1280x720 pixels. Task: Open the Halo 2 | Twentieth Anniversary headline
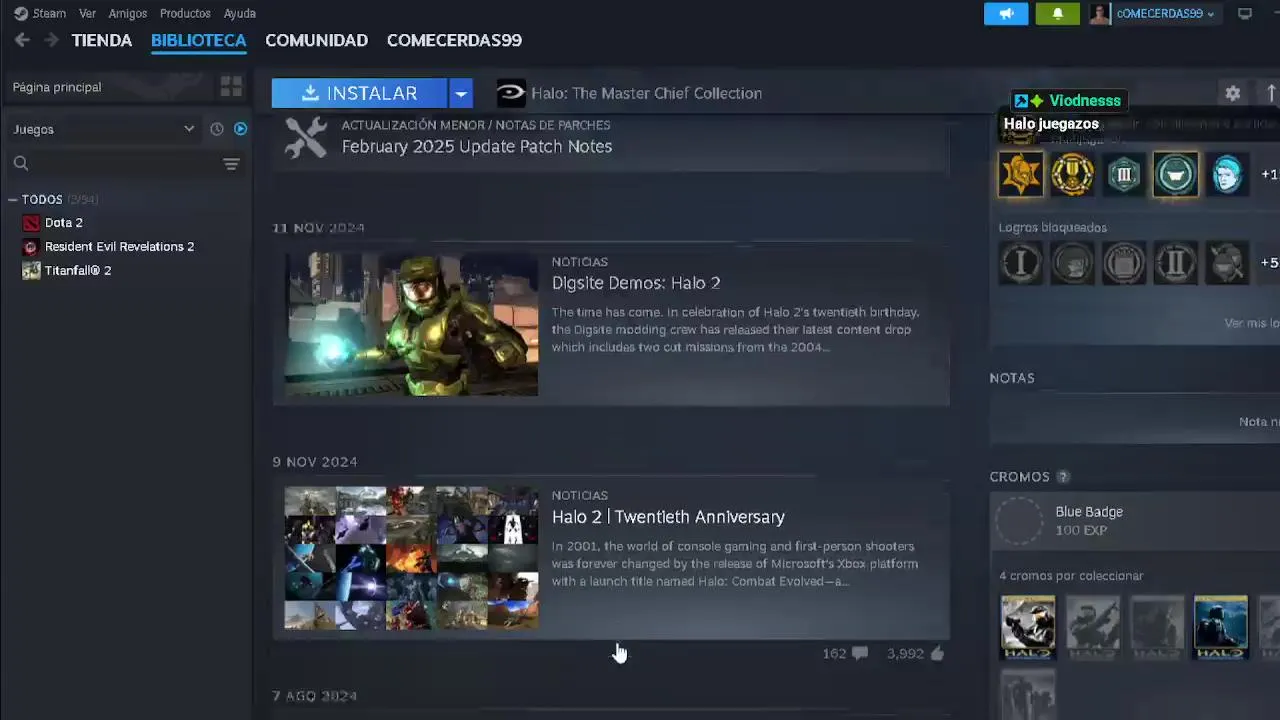click(668, 517)
